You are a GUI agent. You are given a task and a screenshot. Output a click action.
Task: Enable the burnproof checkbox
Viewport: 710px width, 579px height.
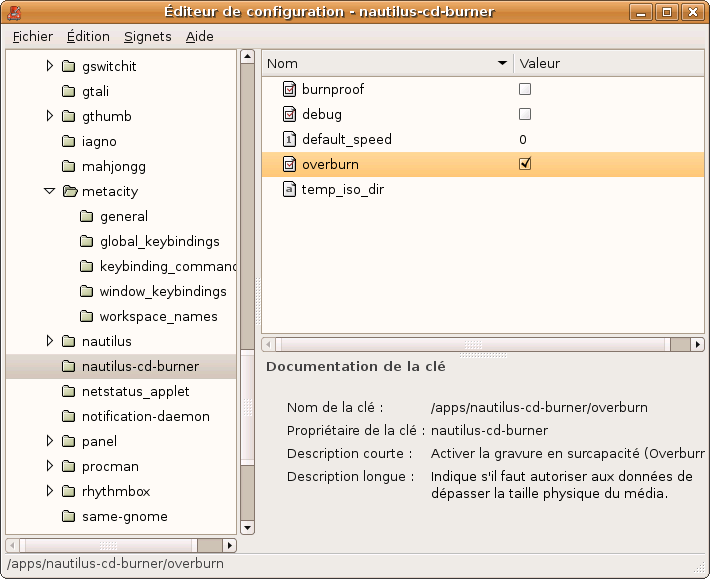(525, 89)
